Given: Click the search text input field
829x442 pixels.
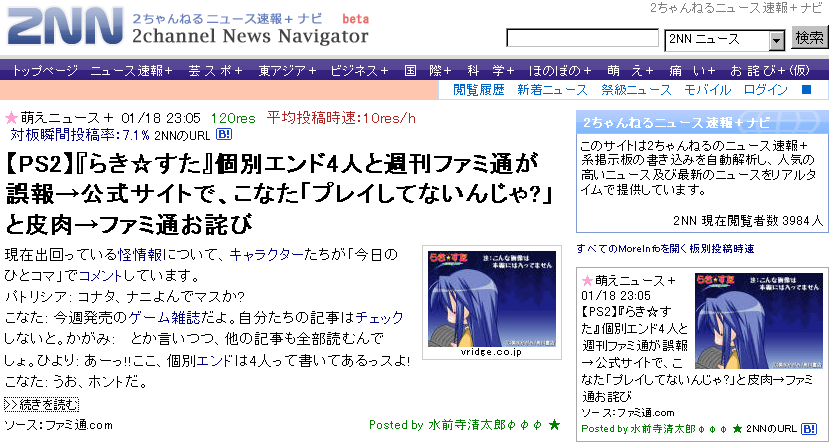Looking at the screenshot, I should click(x=582, y=39).
